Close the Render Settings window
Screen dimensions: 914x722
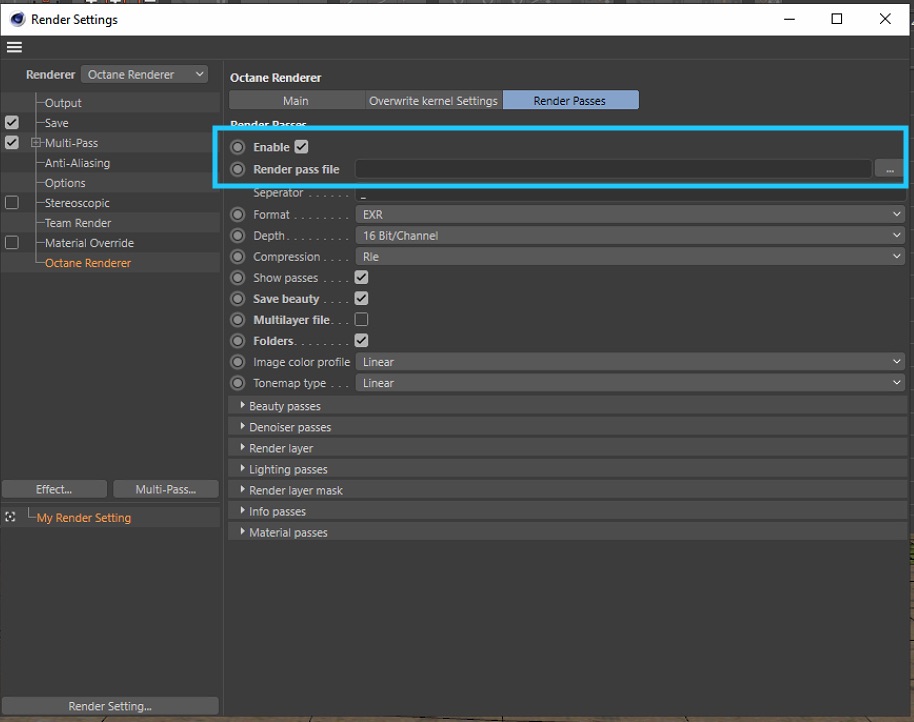tap(885, 19)
